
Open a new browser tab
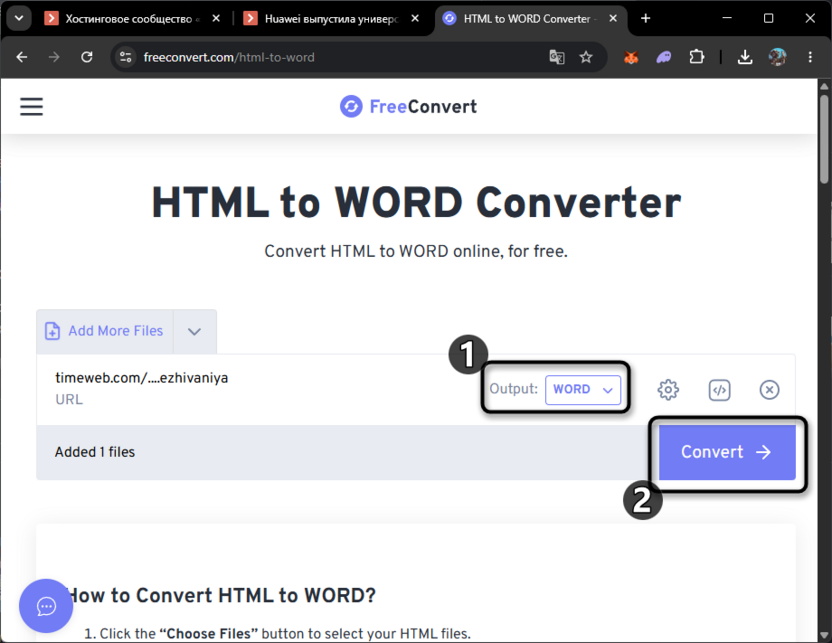(x=645, y=19)
